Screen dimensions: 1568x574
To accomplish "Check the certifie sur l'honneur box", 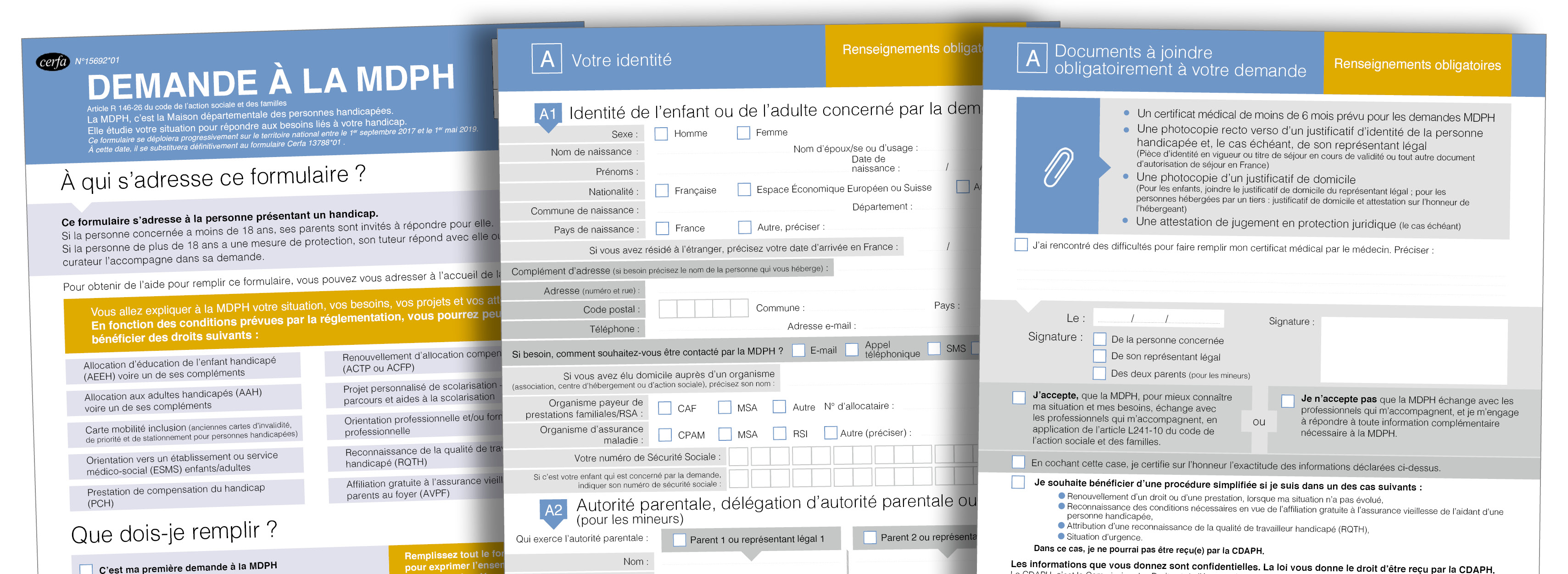I will click(1018, 462).
